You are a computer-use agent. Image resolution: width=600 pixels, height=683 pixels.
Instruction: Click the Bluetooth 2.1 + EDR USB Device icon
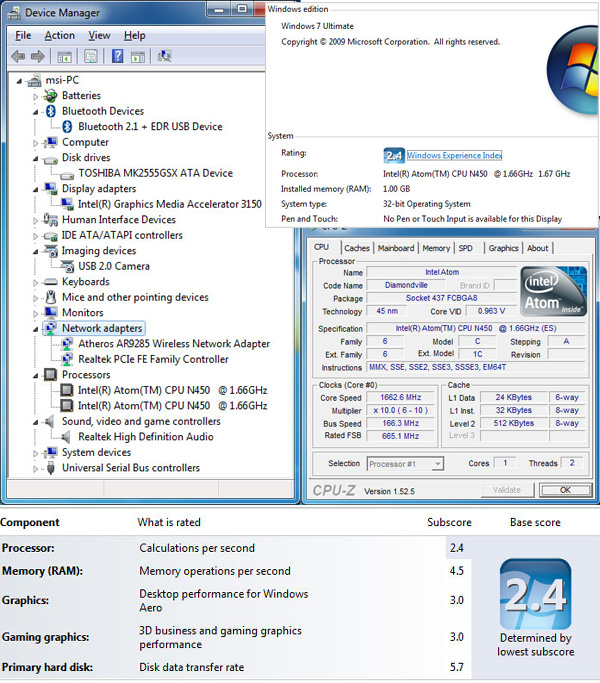(67, 127)
